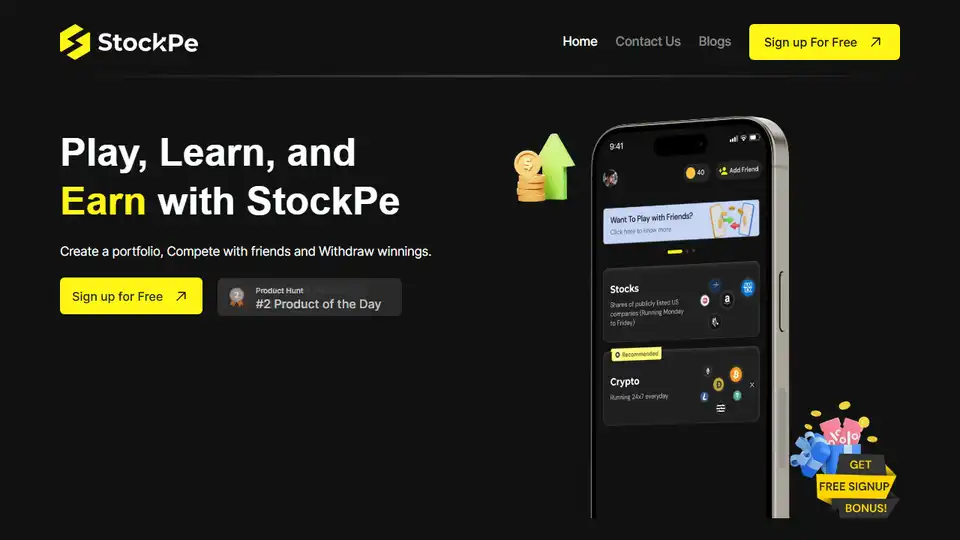Tap Amazon logo in Stocks card
960x540 pixels.
(727, 299)
